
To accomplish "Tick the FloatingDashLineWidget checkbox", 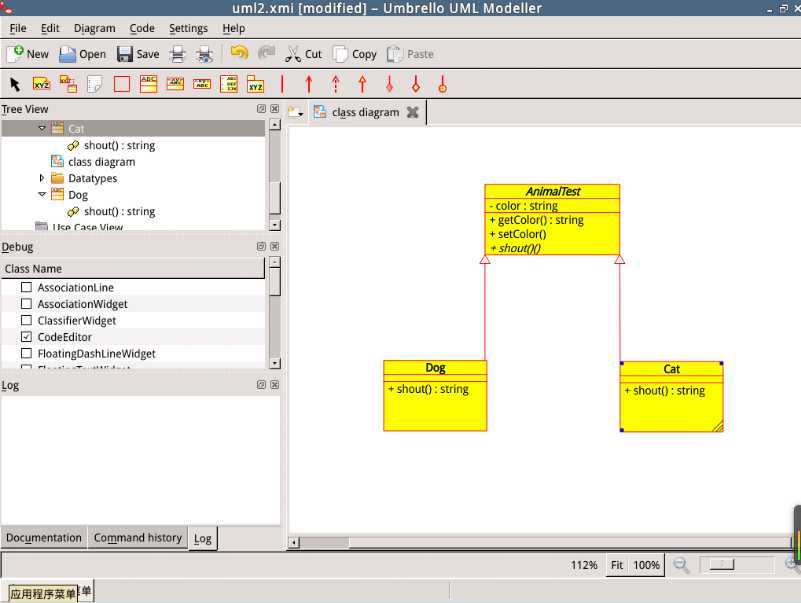I will [x=26, y=353].
